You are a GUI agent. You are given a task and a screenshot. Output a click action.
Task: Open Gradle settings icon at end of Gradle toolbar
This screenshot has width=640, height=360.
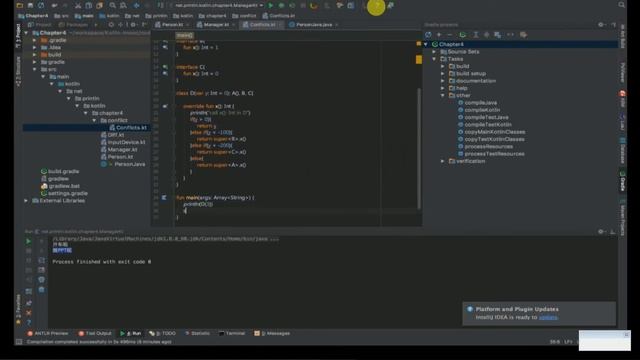(x=523, y=35)
